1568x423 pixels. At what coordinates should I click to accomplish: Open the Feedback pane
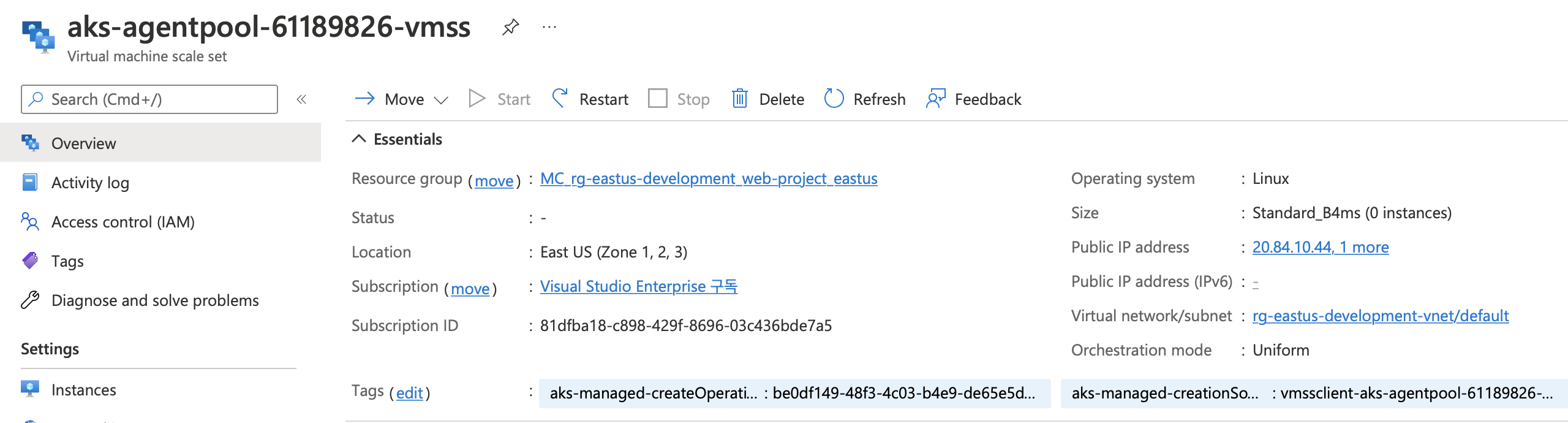point(987,99)
